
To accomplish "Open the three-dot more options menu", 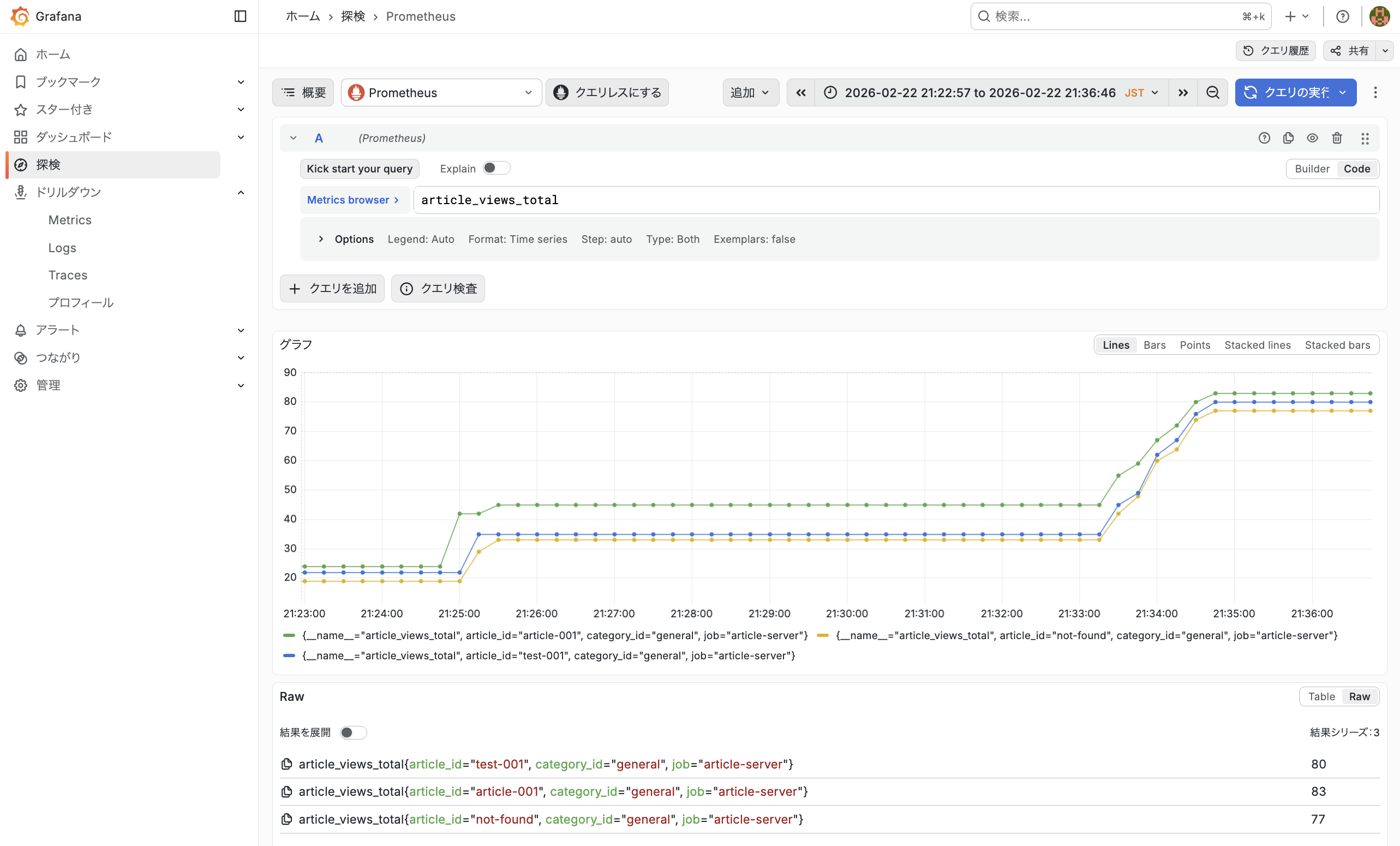I will [x=1375, y=93].
